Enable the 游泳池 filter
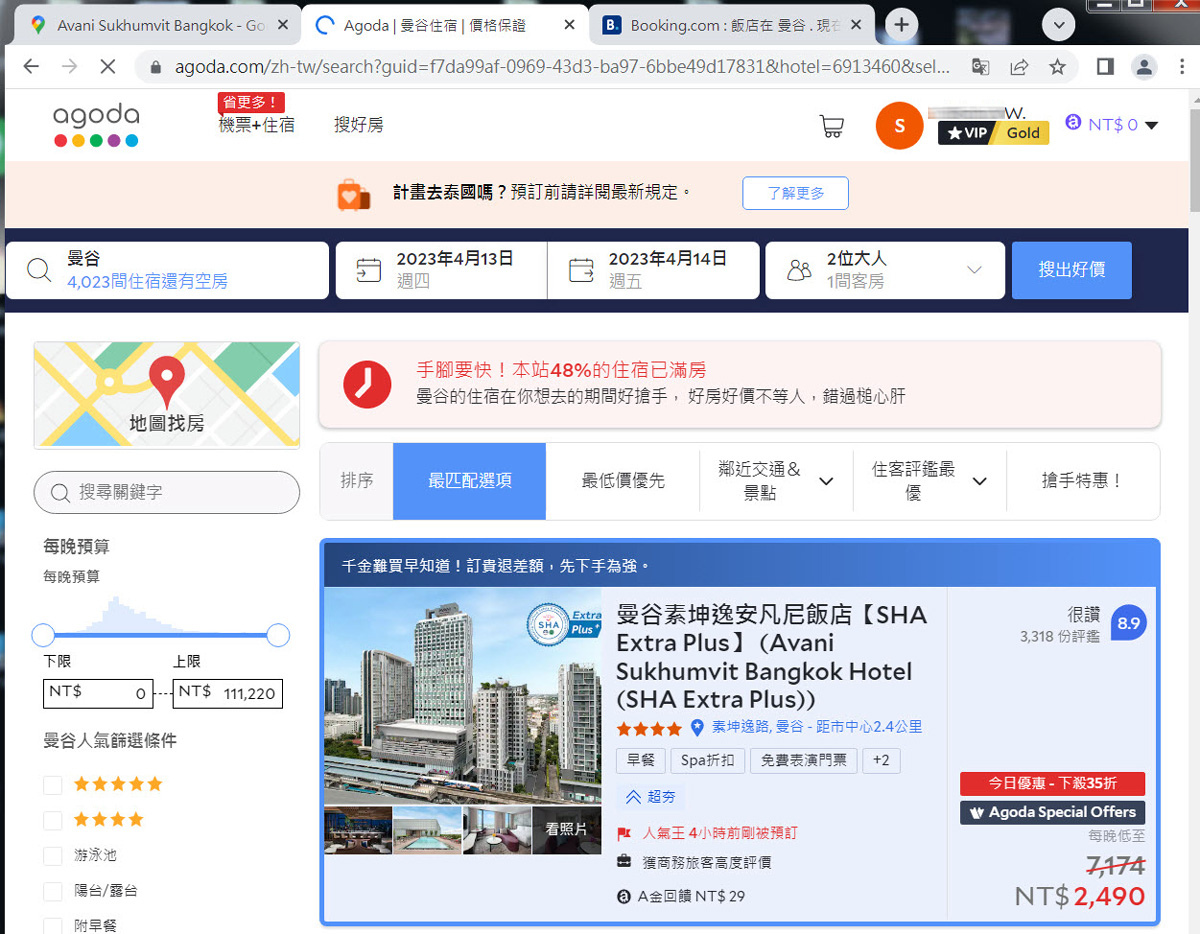 52,856
